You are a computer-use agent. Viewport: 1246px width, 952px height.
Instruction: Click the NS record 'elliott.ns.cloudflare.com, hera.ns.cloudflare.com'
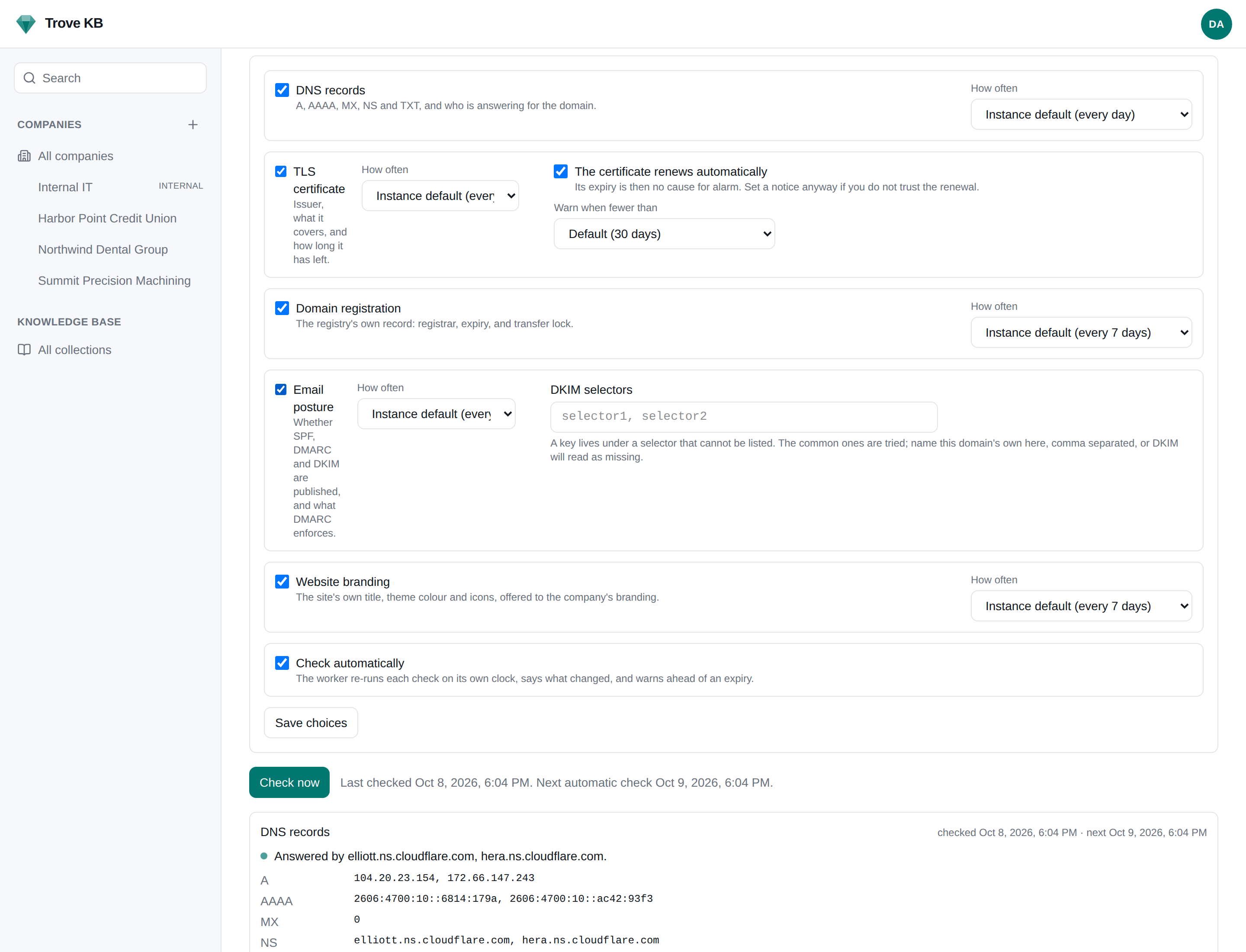[x=507, y=940]
